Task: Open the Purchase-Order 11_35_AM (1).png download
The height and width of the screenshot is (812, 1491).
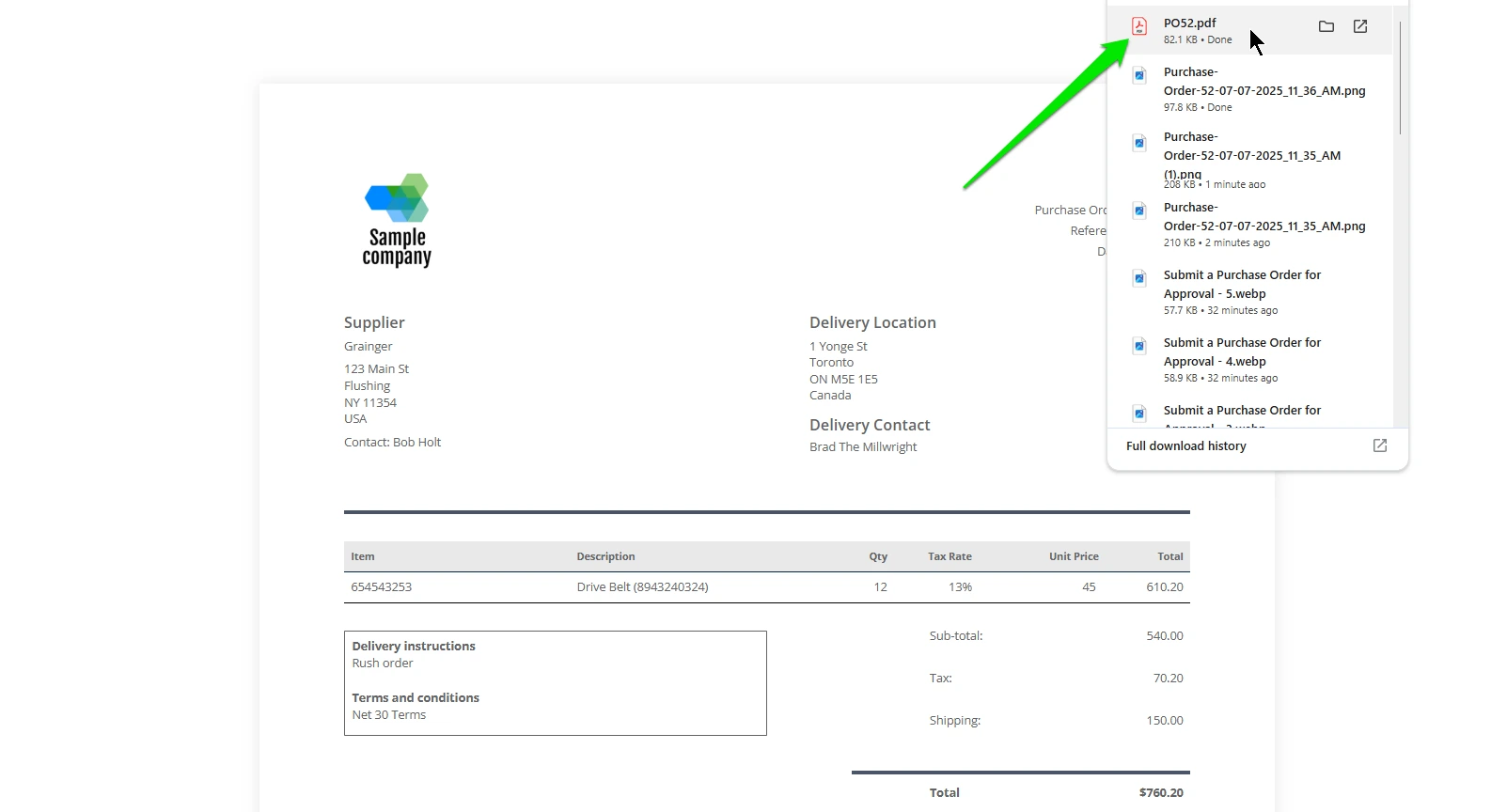Action: tap(1250, 160)
